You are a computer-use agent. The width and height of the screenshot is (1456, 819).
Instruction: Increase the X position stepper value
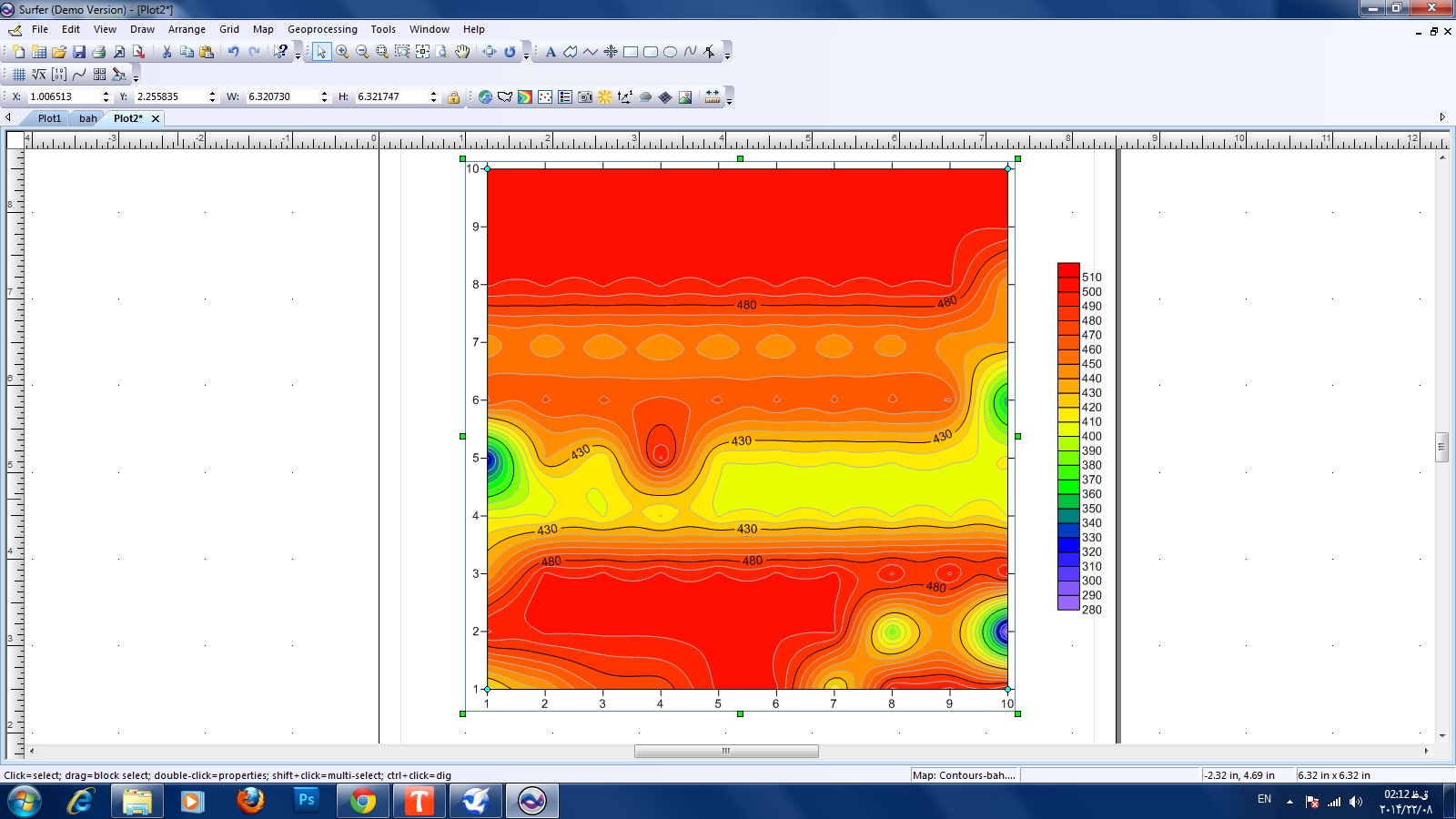[106, 93]
